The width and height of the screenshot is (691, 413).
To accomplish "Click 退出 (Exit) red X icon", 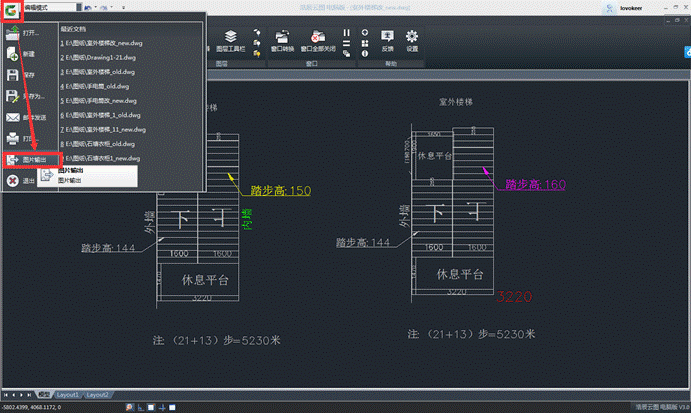I will click(14, 181).
